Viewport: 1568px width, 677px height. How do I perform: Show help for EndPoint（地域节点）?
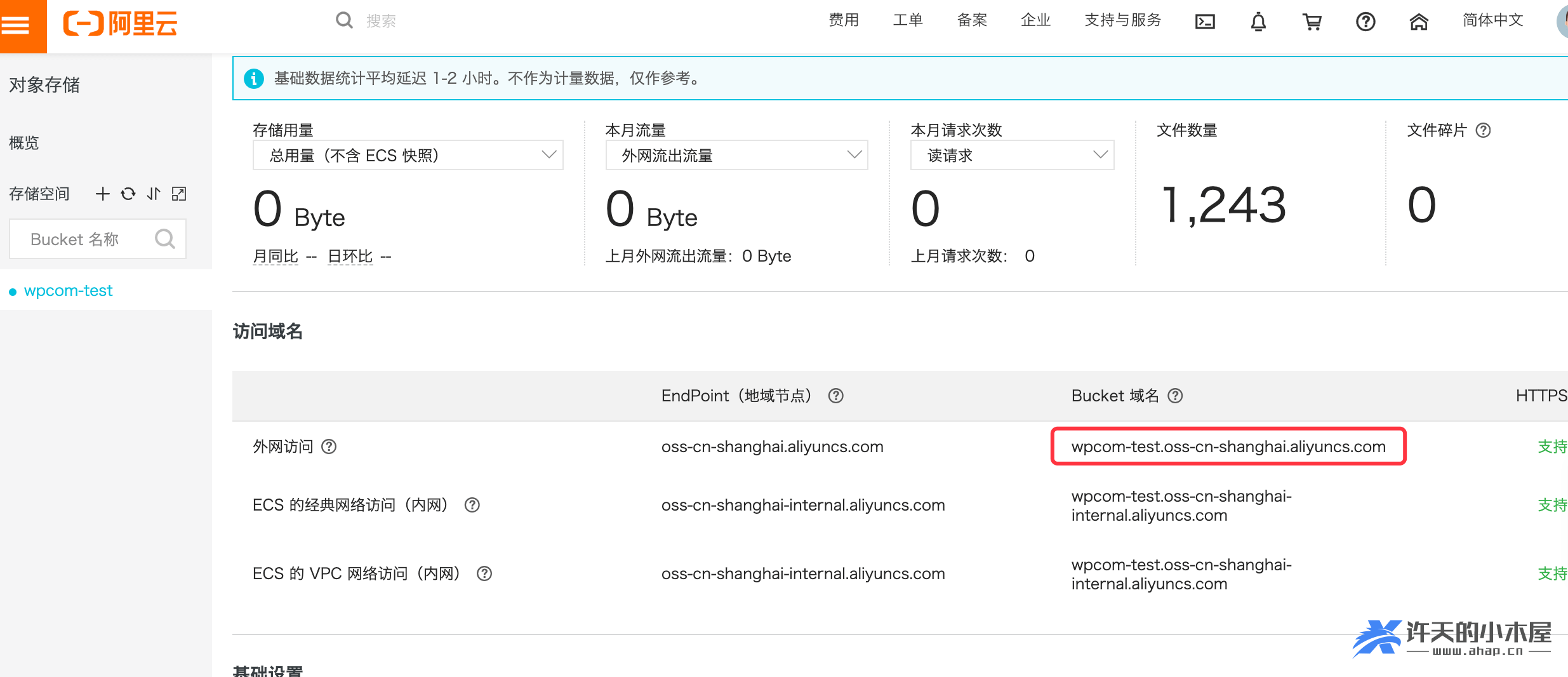click(x=836, y=396)
